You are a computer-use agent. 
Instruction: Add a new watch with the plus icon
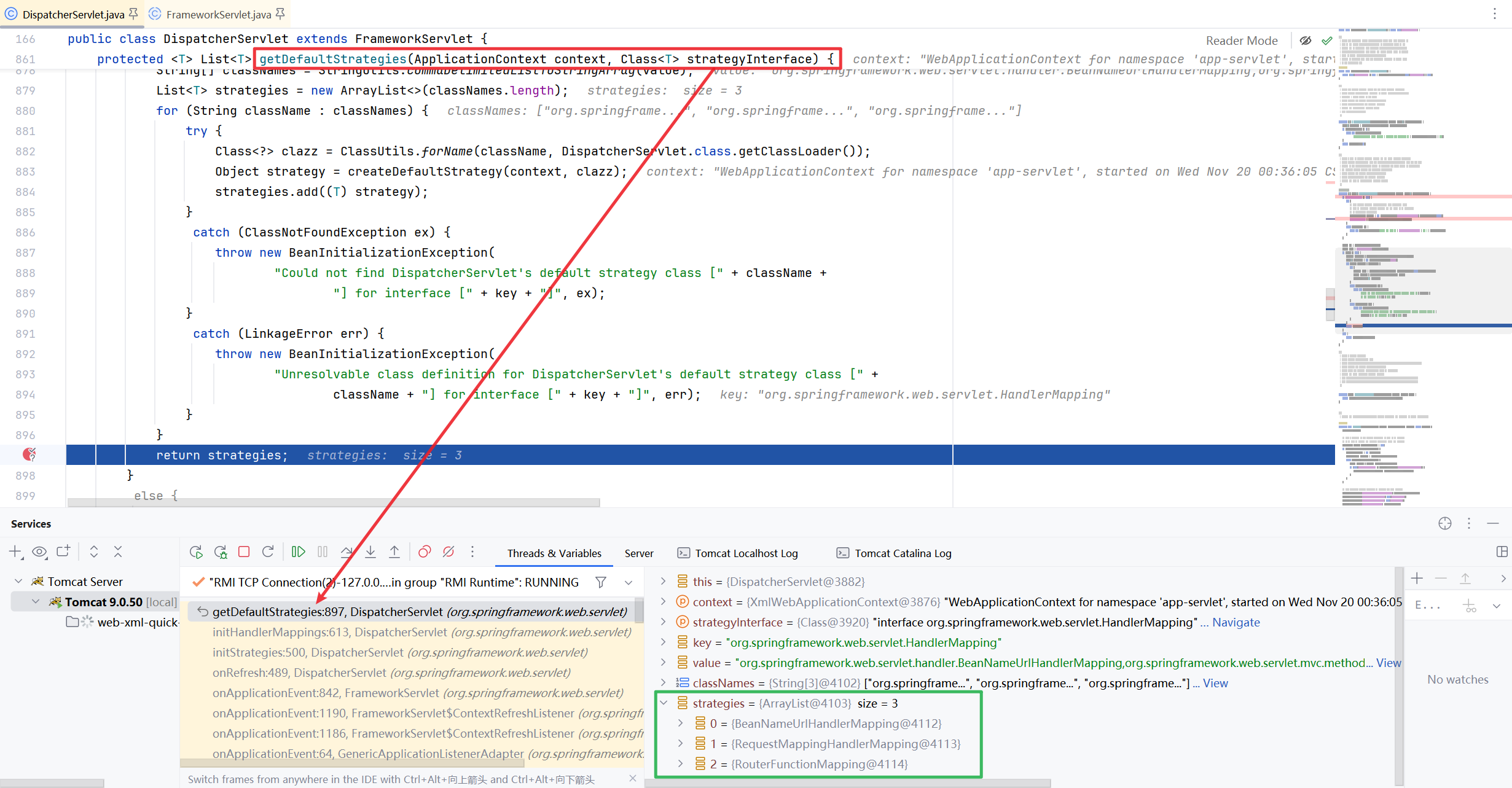pos(1417,579)
